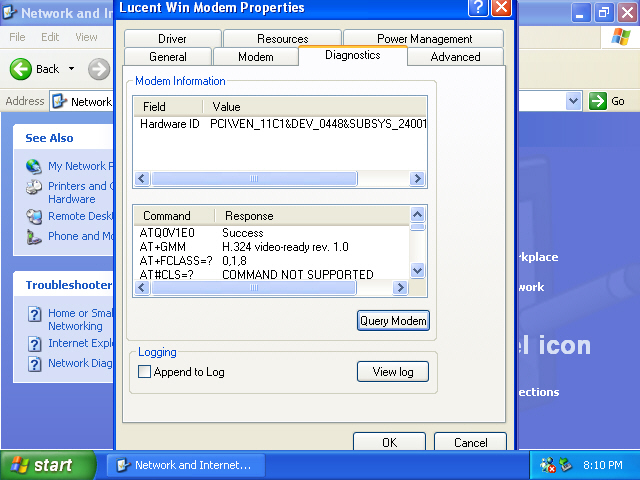Click left arrow of Modem Information scrollbar
The height and width of the screenshot is (480, 640).
tap(142, 178)
